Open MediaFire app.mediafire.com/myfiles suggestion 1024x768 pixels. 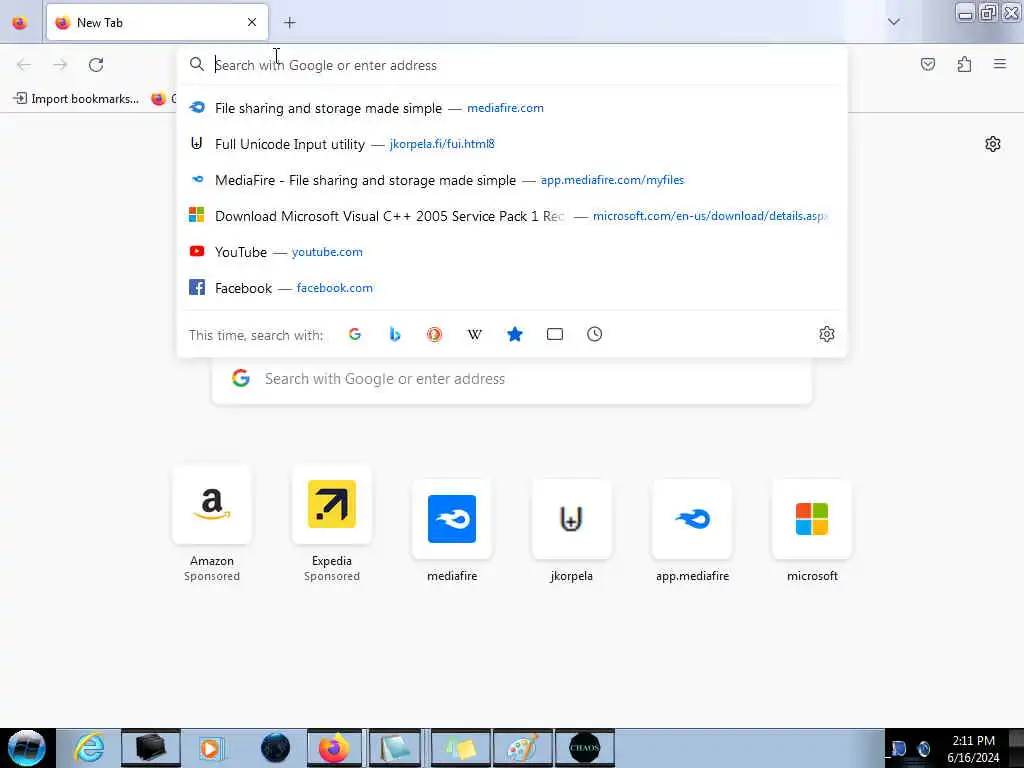coord(512,180)
